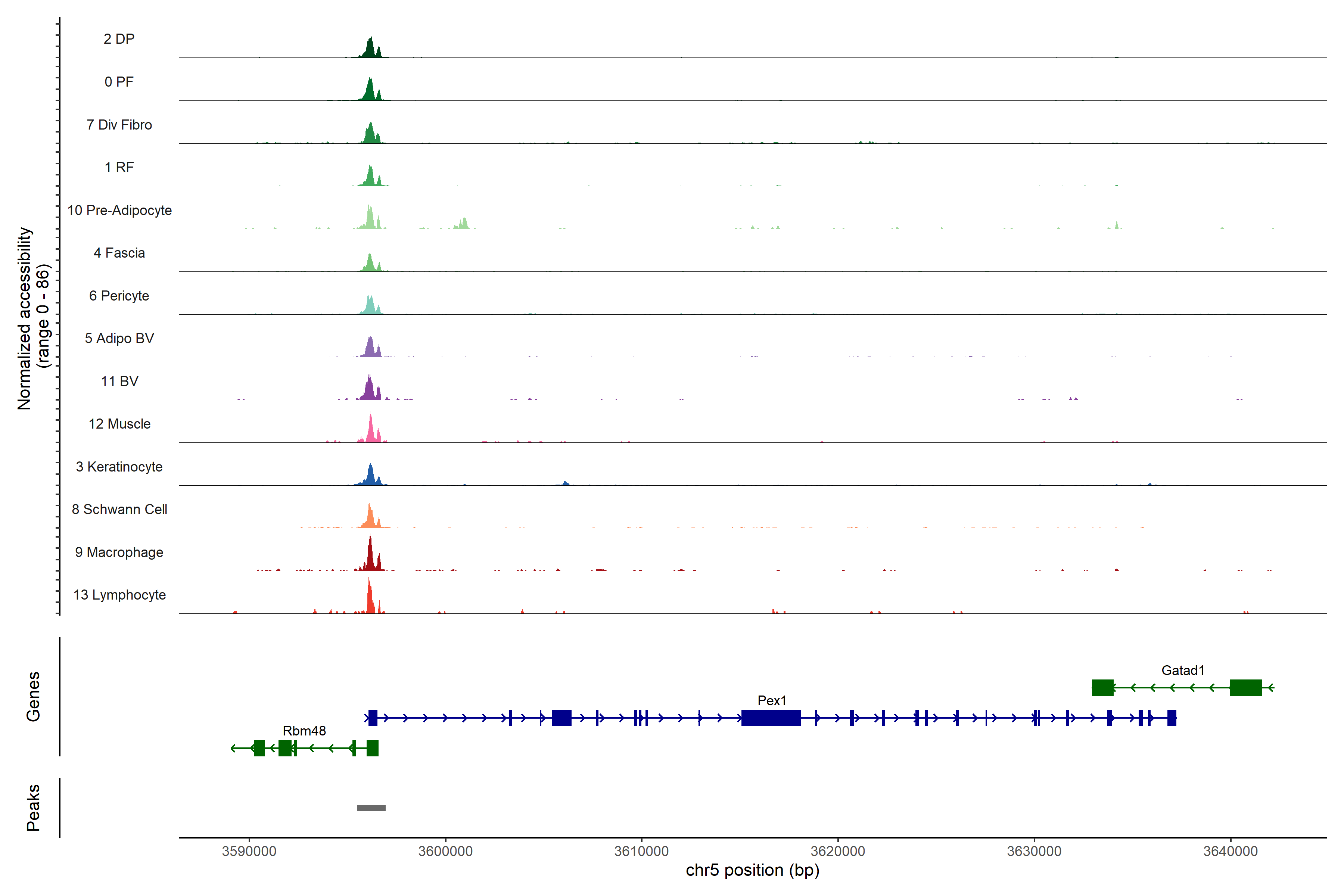Image resolution: width=1344 pixels, height=896 pixels.
Task: Click the Rbm48 gene label
Action: [x=304, y=730]
